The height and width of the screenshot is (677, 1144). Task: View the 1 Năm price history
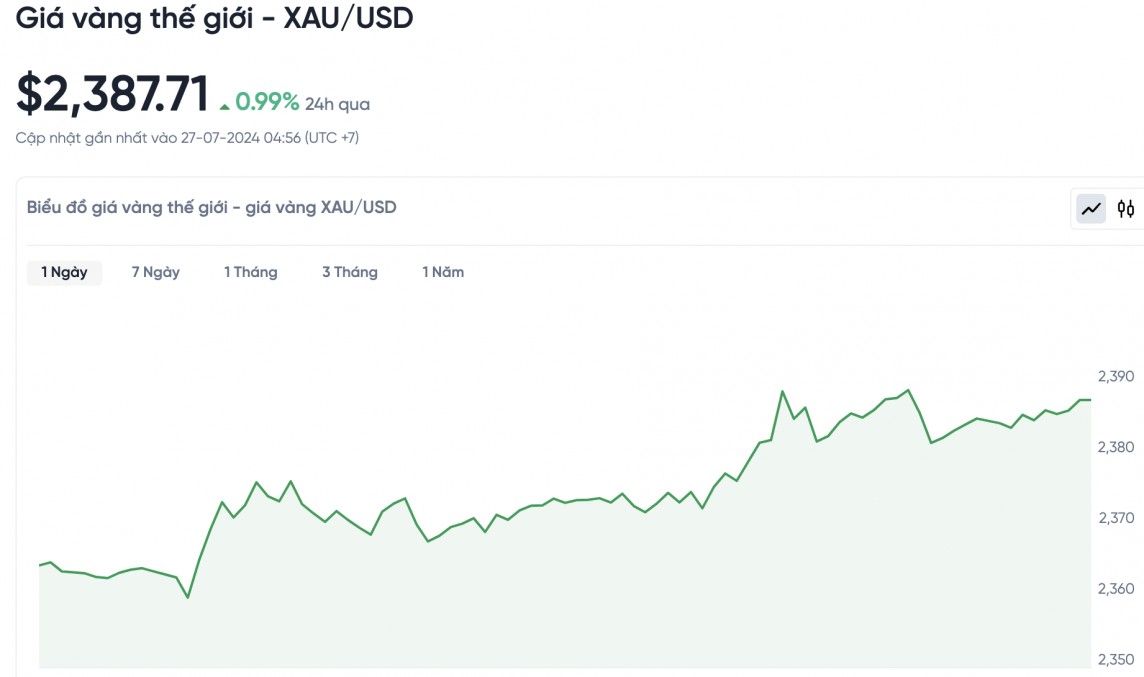442,272
